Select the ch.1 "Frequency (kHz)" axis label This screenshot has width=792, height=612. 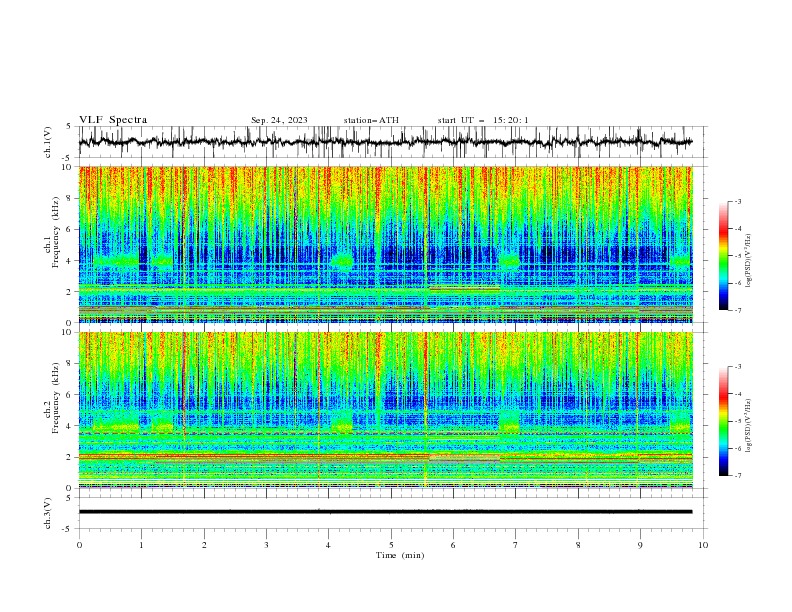pos(56,233)
